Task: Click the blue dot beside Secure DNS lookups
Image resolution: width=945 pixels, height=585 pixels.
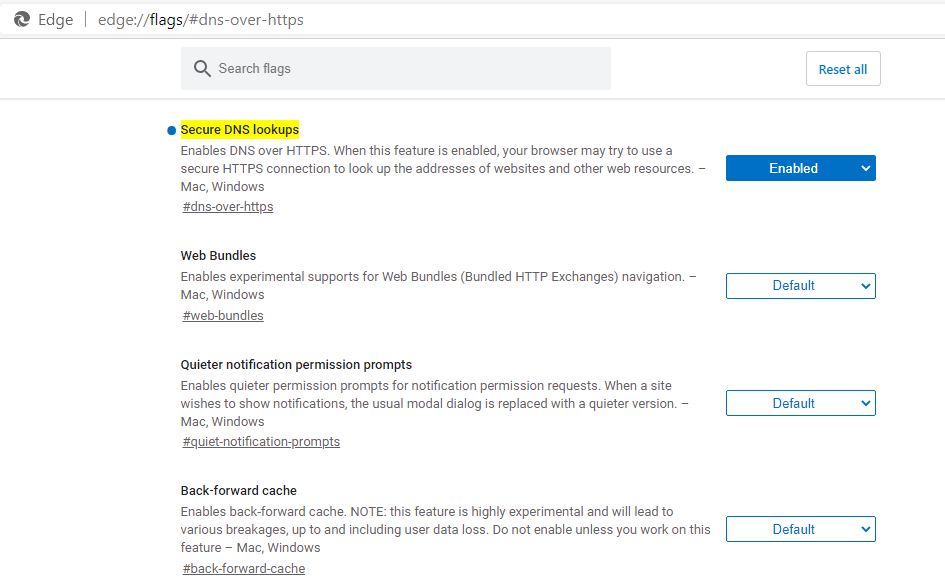Action: [172, 130]
